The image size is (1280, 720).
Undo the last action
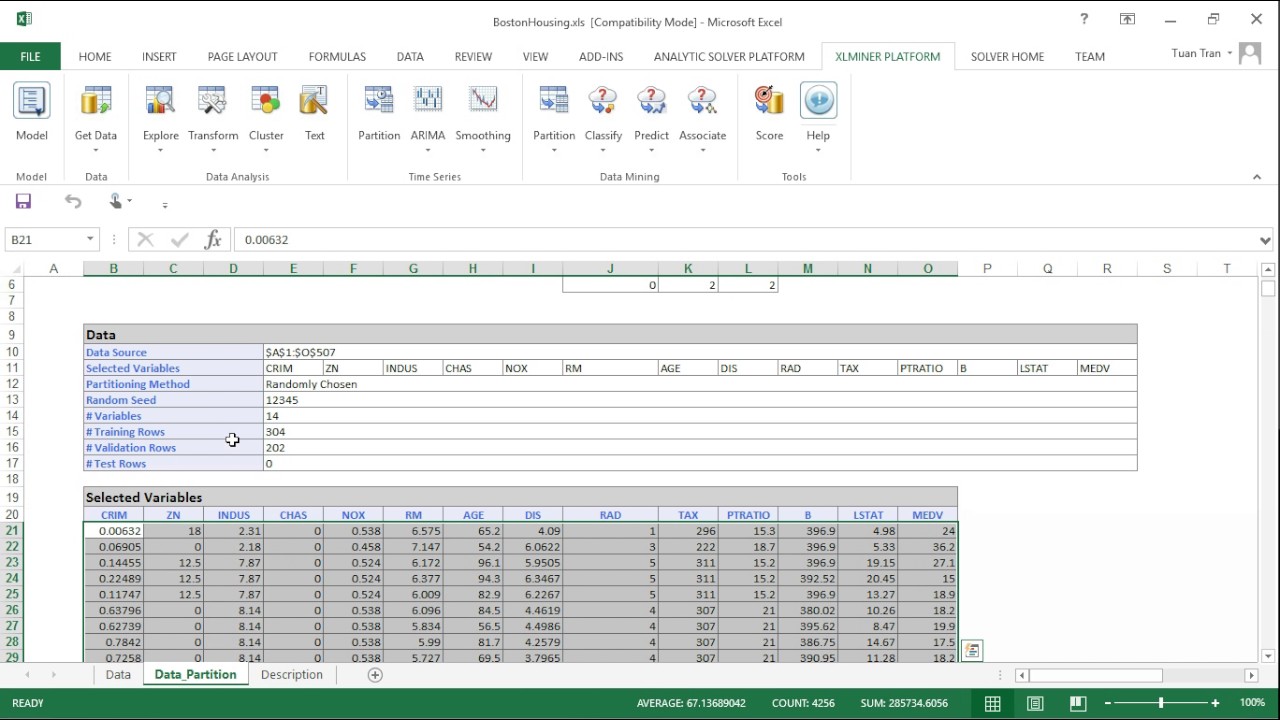73,201
